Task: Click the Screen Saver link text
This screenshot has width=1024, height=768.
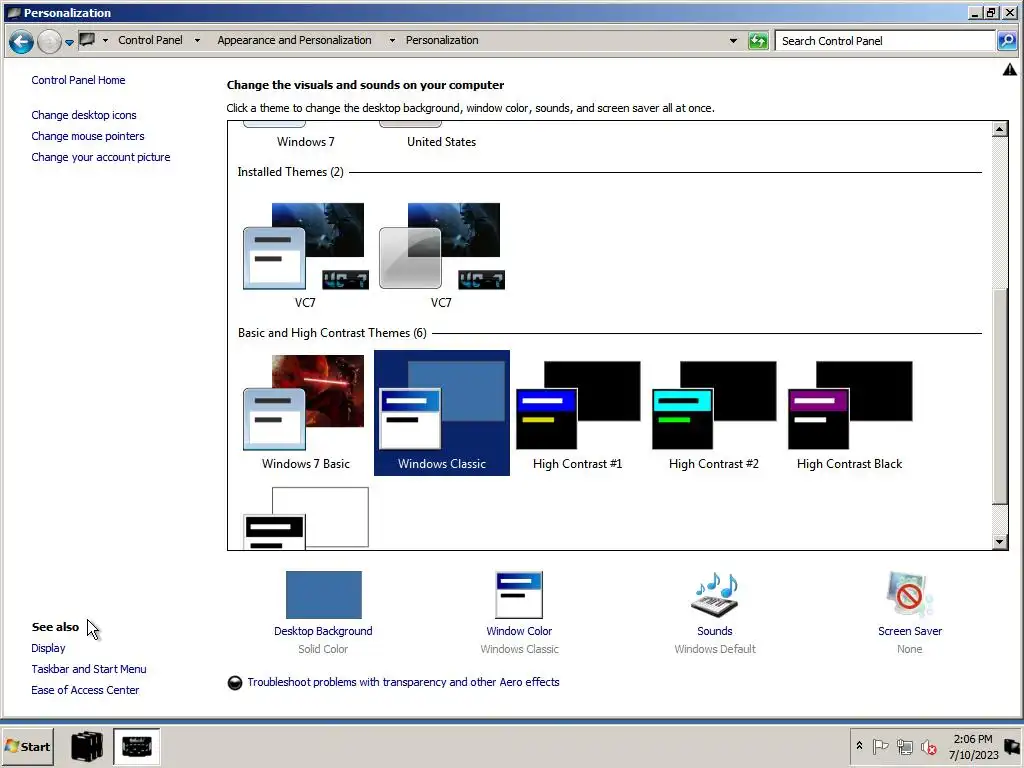Action: (910, 631)
